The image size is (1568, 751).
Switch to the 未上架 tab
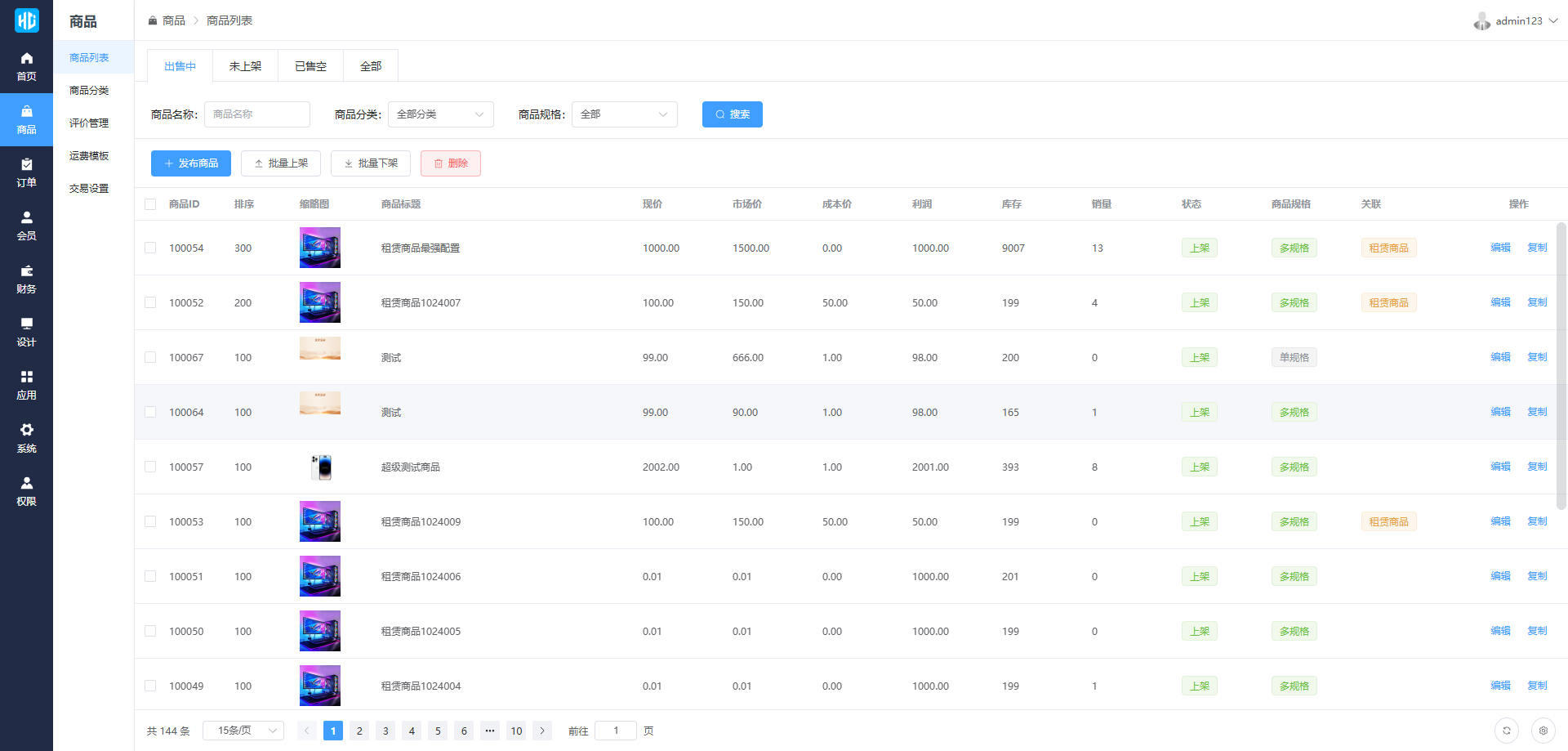tap(245, 66)
